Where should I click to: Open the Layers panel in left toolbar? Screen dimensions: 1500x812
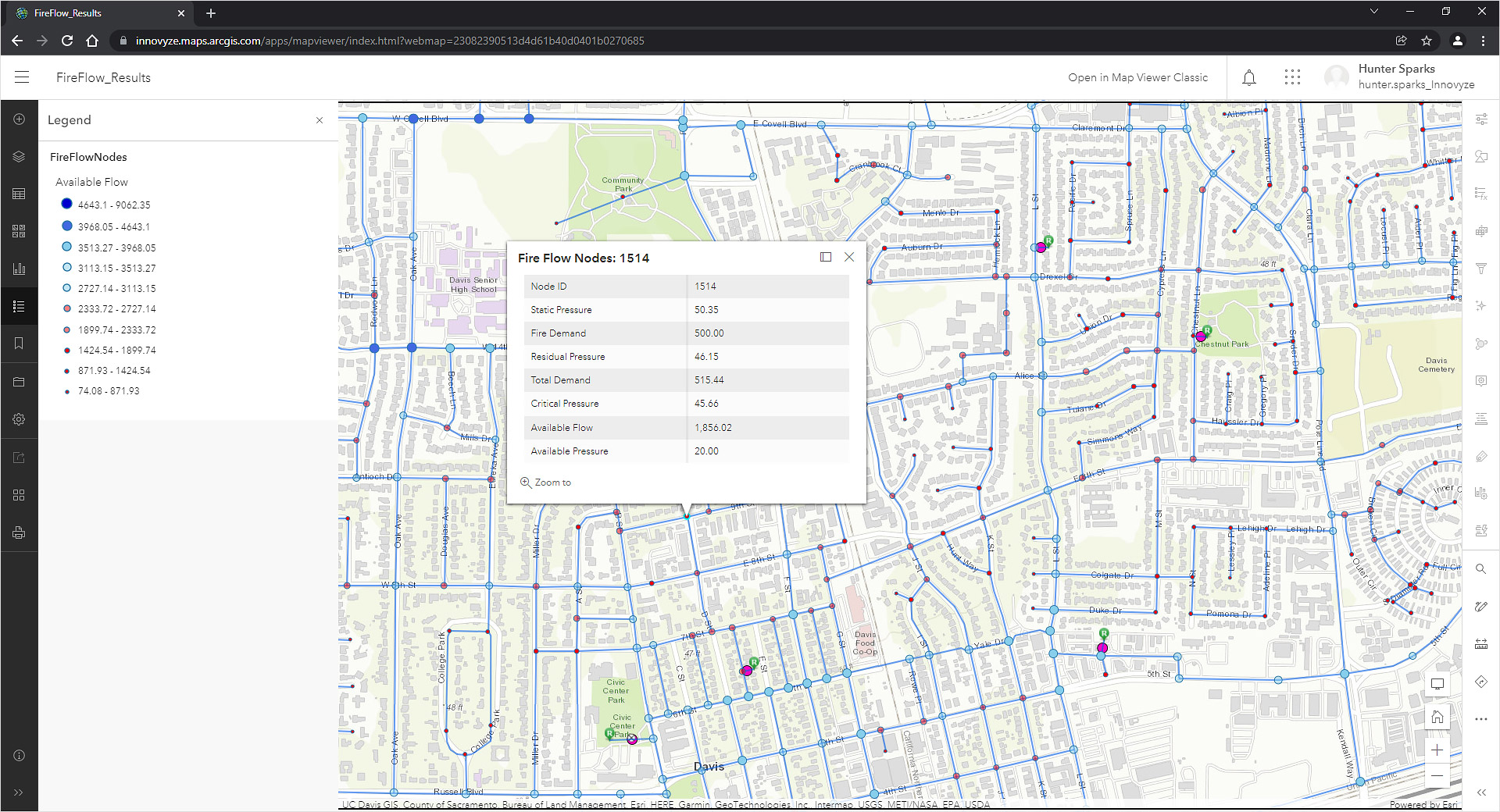click(x=19, y=156)
